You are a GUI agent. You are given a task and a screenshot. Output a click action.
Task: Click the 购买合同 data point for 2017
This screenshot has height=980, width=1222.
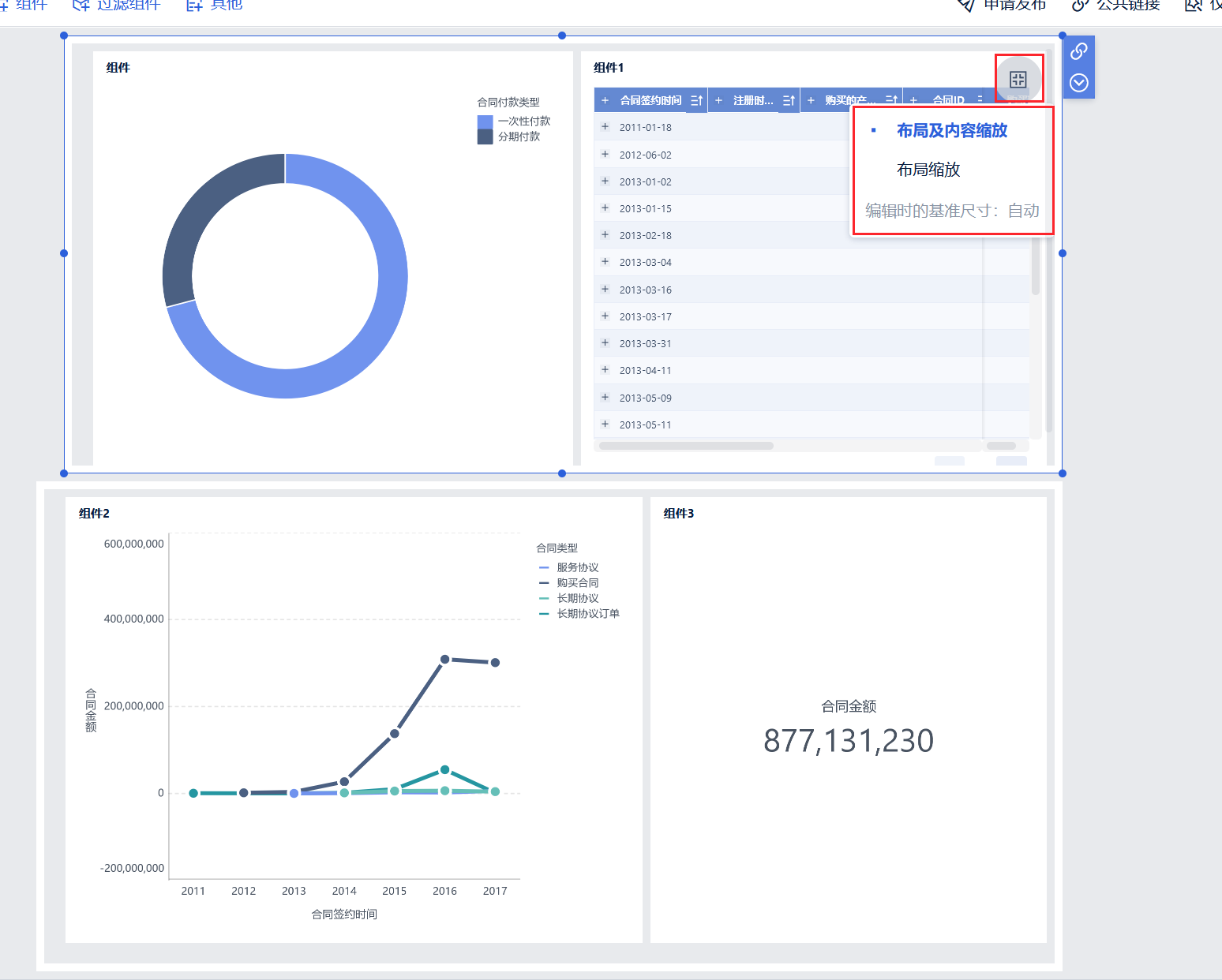click(x=495, y=663)
